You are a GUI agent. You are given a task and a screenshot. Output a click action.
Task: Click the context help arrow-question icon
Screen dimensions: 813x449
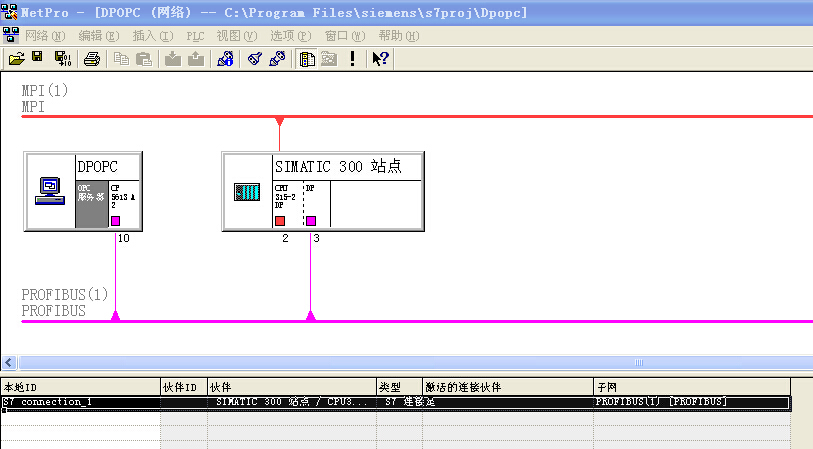(x=381, y=59)
